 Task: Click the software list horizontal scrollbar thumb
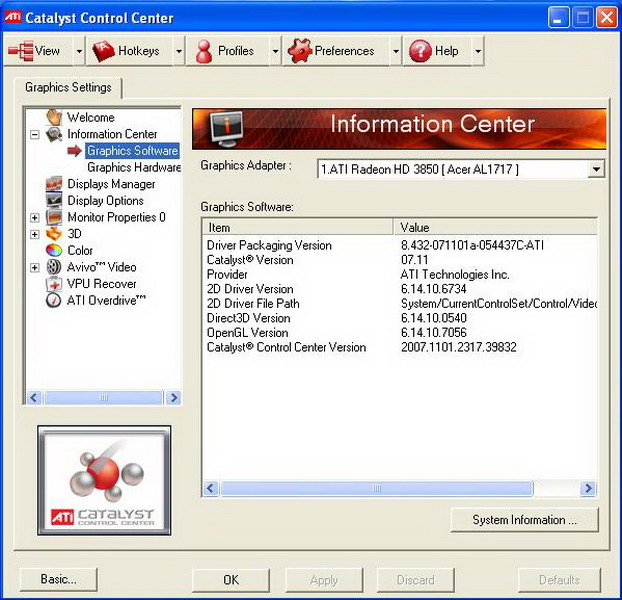click(376, 488)
